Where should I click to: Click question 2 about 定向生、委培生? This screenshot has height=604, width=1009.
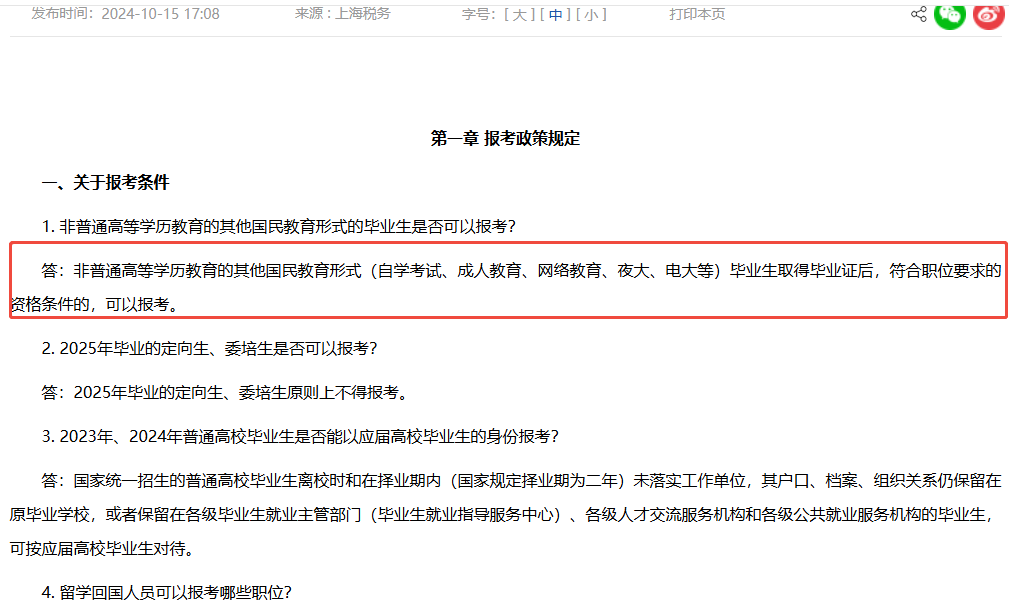coord(209,349)
